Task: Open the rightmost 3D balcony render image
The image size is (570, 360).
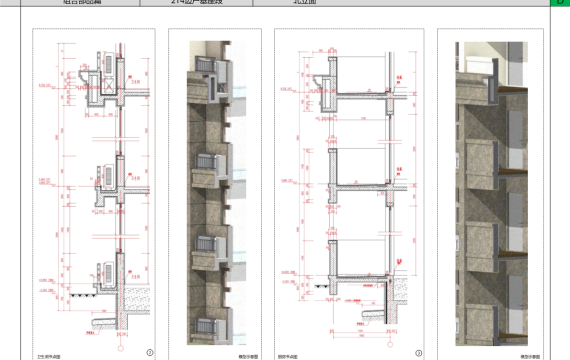Action: [x=490, y=194]
